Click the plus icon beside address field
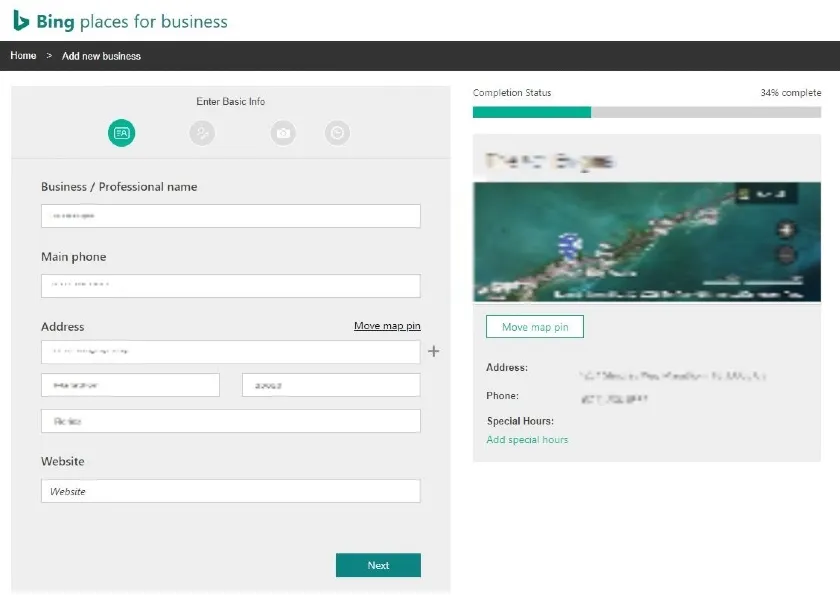840x601 pixels. [x=433, y=351]
